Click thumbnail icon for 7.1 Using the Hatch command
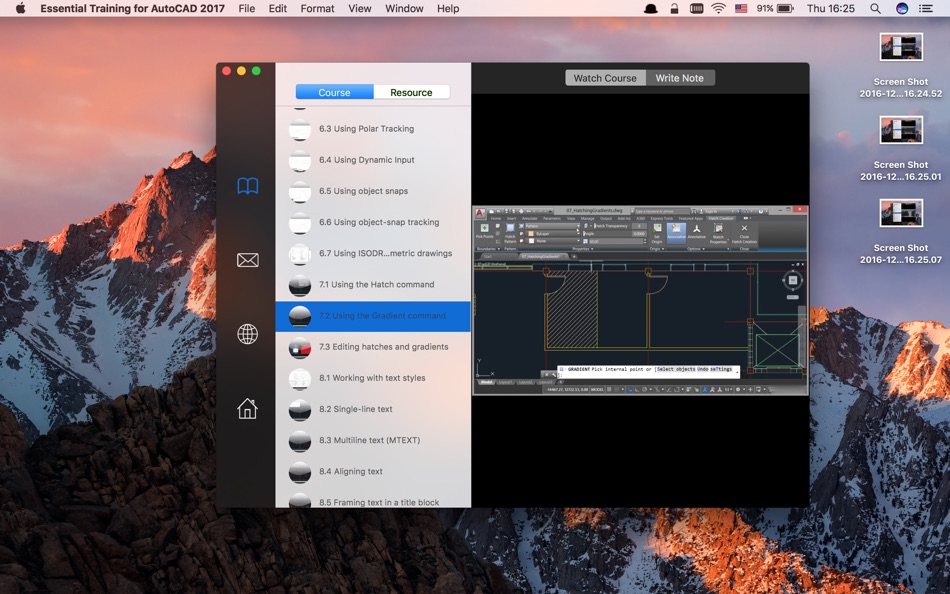 [x=299, y=285]
